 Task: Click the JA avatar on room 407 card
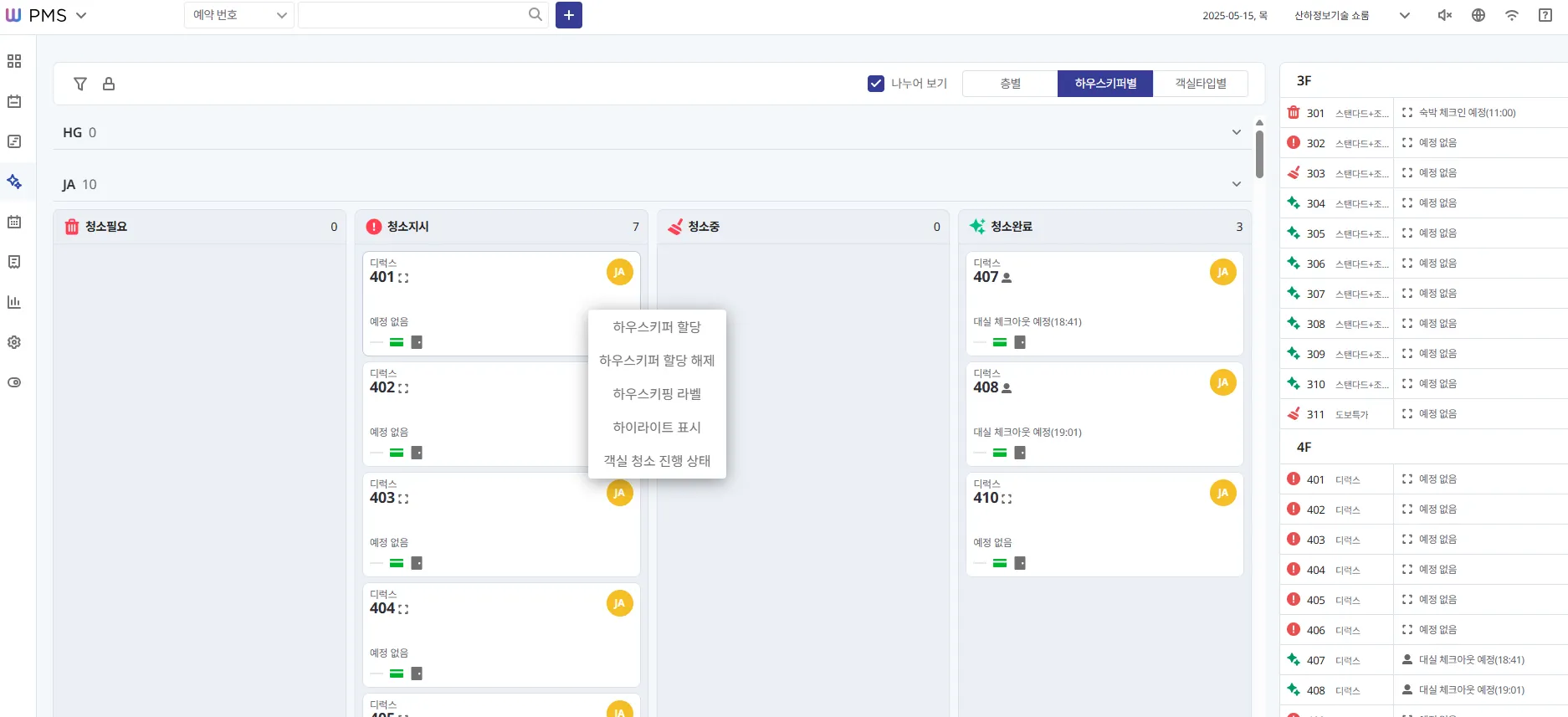click(1223, 272)
